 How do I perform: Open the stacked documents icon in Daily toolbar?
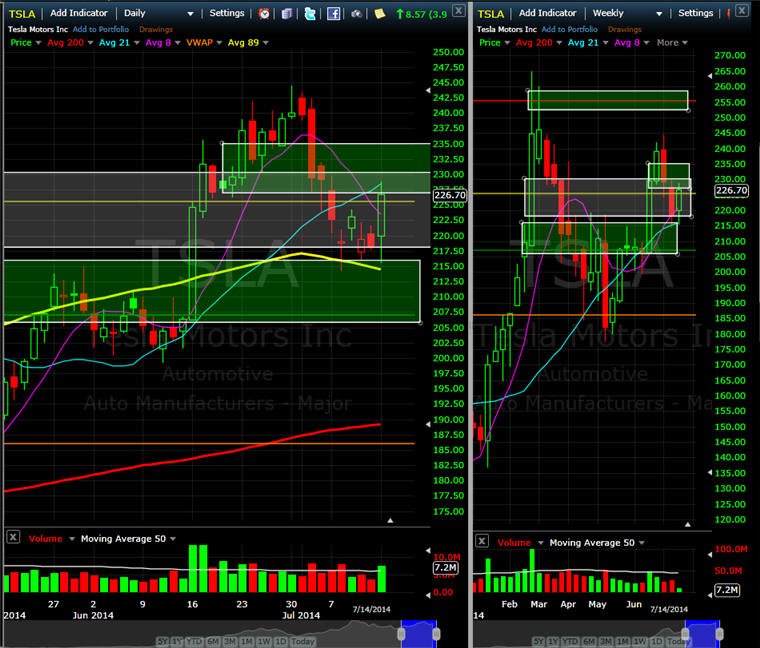pos(287,14)
